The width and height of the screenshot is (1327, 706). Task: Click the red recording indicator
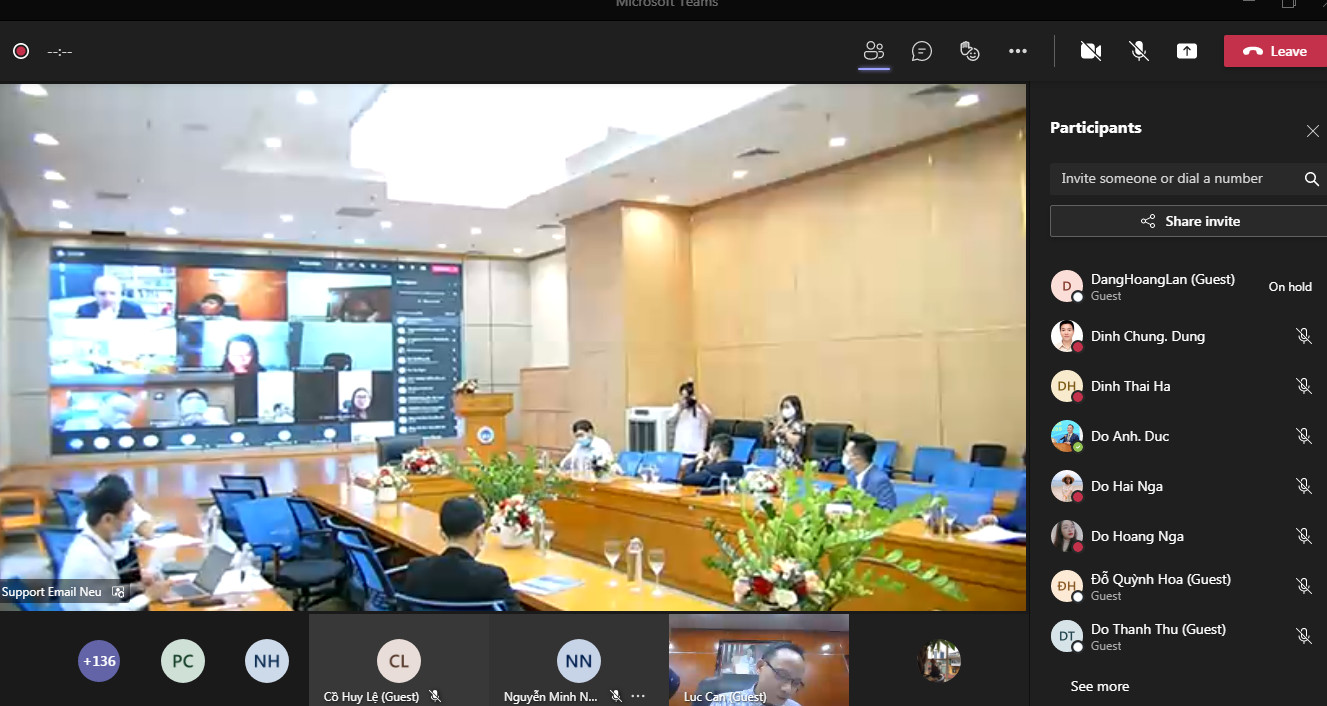click(x=21, y=51)
